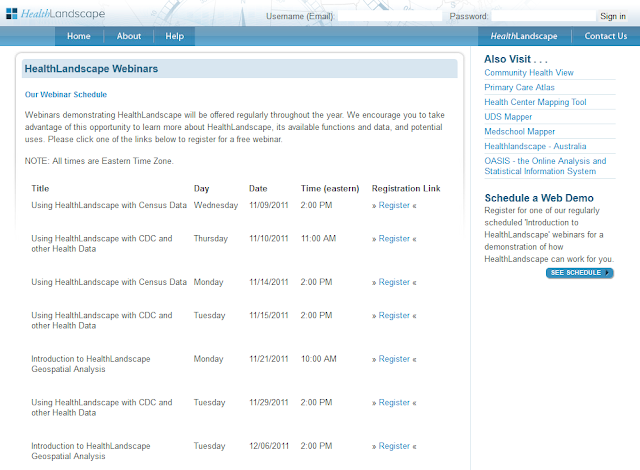Image resolution: width=640 pixels, height=470 pixels.
Task: Go to HealthLandscape nav tab
Action: pos(524,36)
